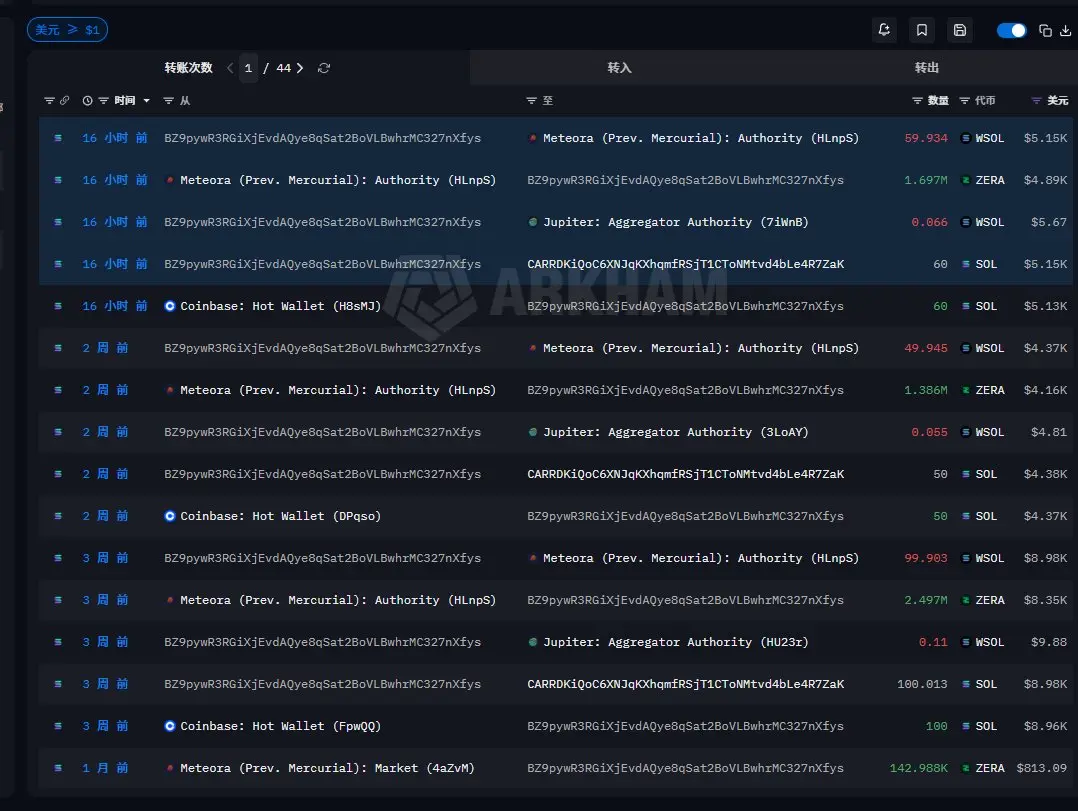Viewport: 1078px width, 811px height.
Task: Click the $4.81 value cell
Action: tap(1049, 432)
